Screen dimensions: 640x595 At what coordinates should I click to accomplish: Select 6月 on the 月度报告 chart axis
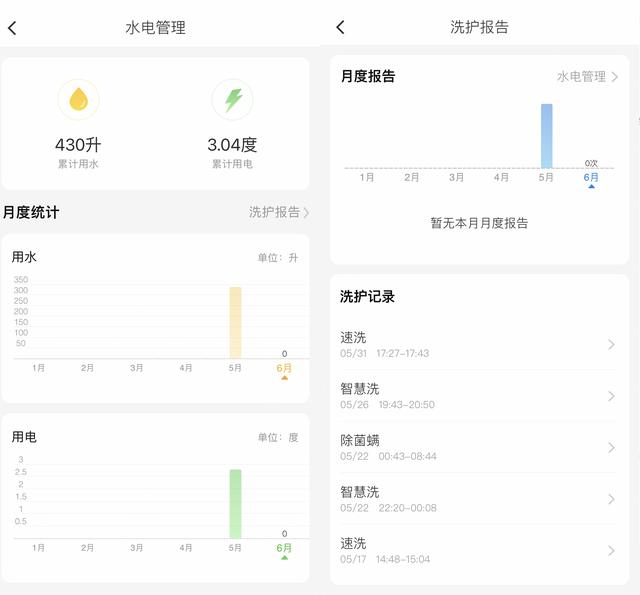click(591, 178)
